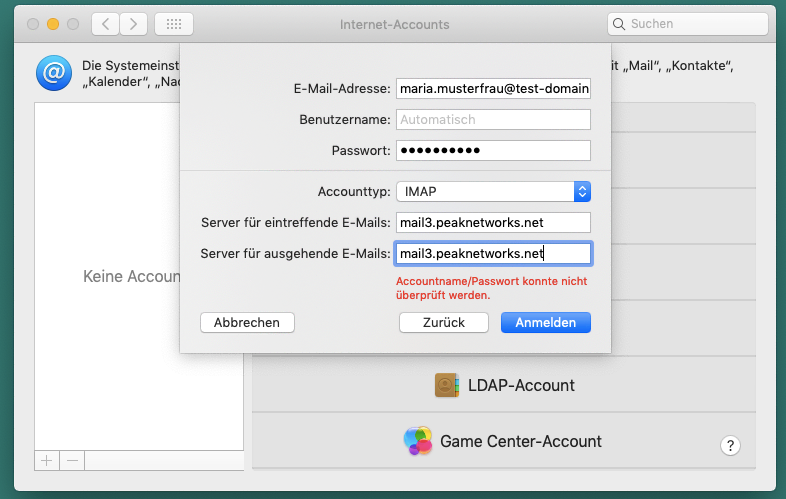Viewport: 786px width, 499px height.
Task: Click the minus button to remove account
Action: (72, 461)
